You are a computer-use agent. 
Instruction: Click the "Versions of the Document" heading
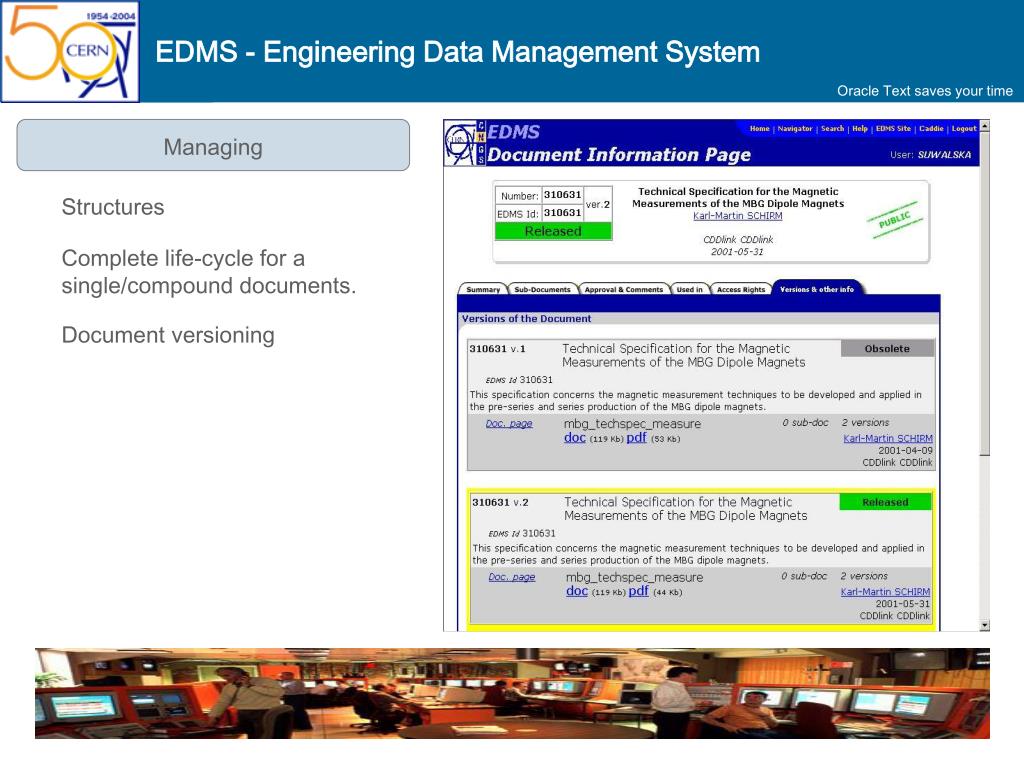(526, 319)
